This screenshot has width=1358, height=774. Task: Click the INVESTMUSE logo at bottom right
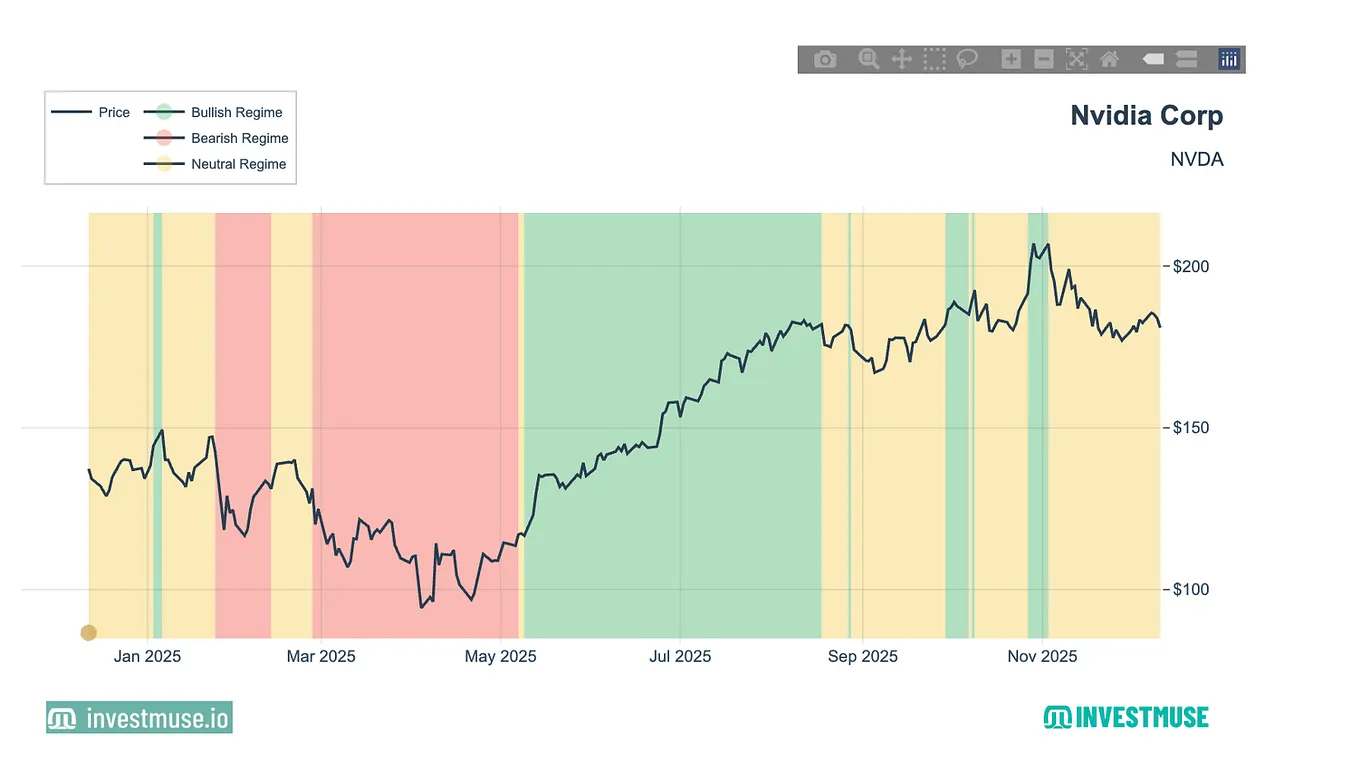tap(1126, 717)
